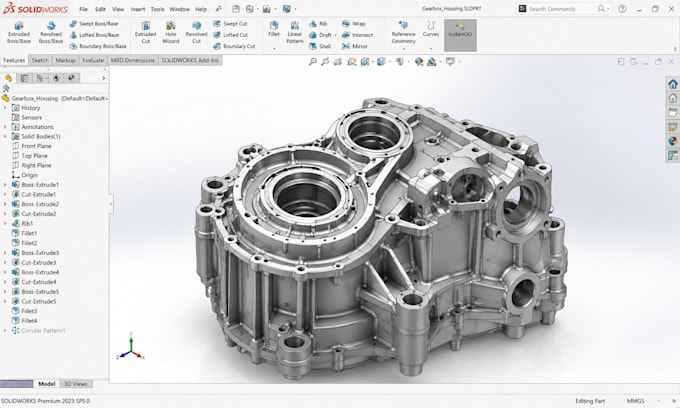Toggle the Instant3D button
Viewport: 680px width, 408px height.
[x=460, y=35]
